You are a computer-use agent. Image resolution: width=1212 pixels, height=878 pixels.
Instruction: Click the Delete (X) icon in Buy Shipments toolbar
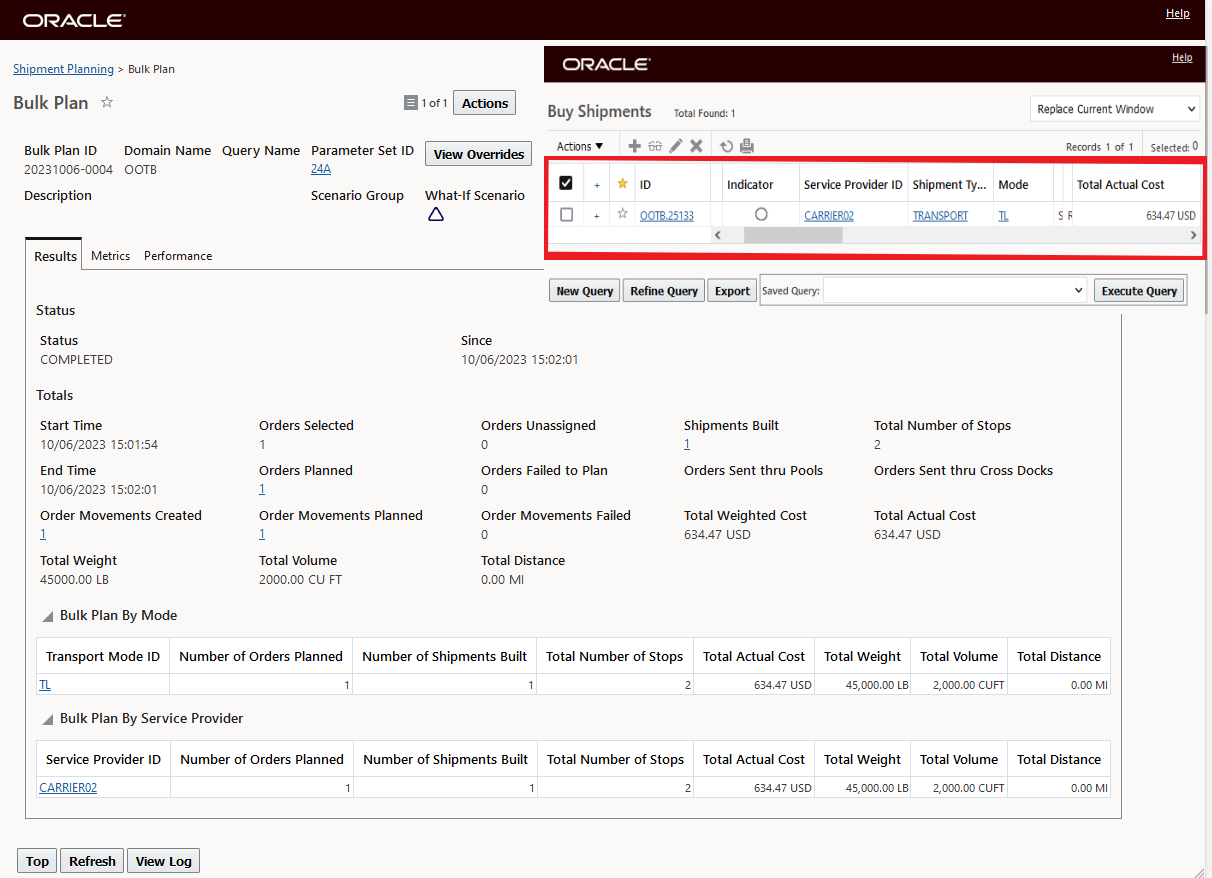tap(696, 146)
